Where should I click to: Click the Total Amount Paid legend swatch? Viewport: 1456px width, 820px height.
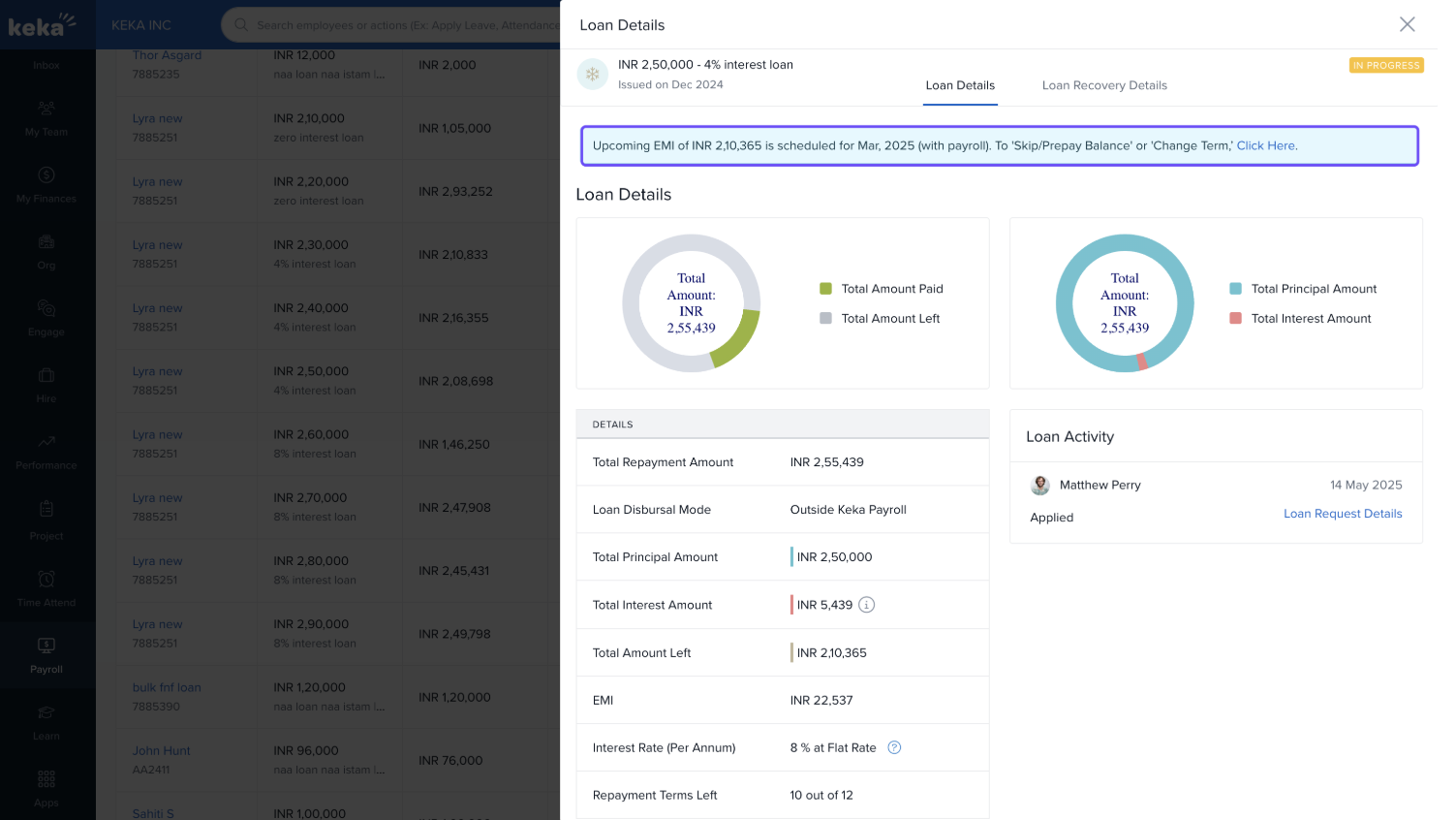point(826,289)
